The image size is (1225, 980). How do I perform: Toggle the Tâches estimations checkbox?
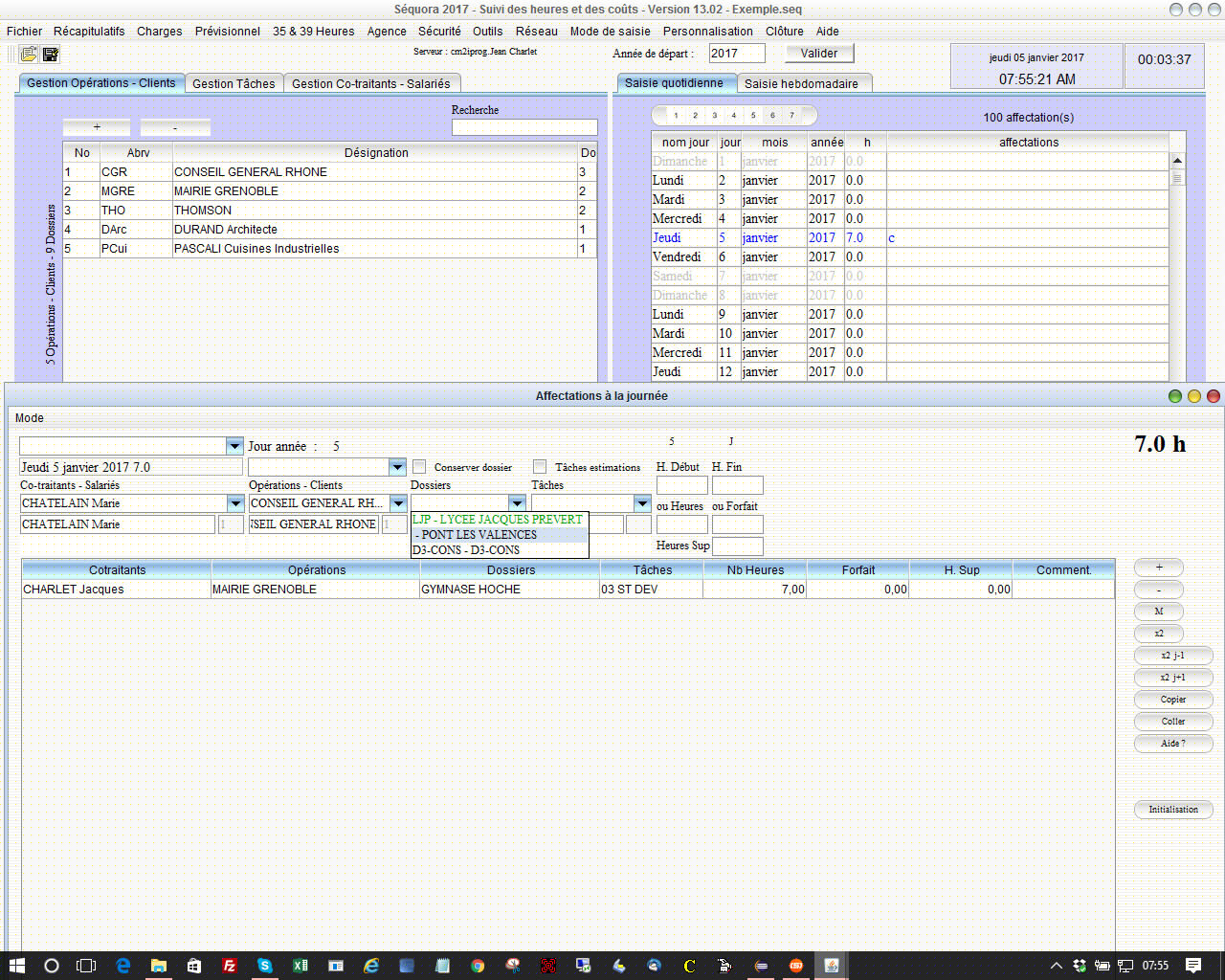coord(540,467)
